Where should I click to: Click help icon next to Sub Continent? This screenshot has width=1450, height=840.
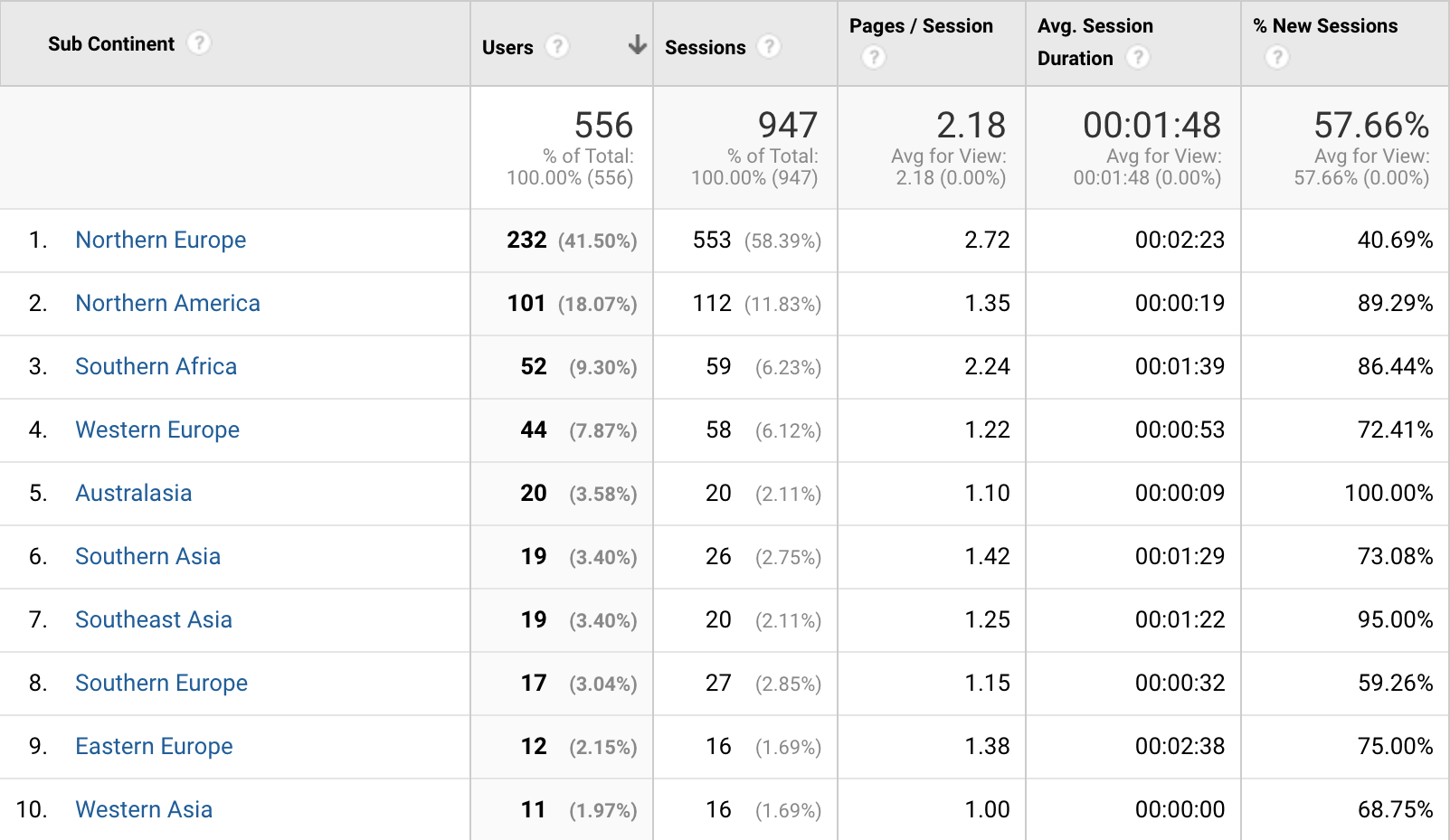click(199, 42)
